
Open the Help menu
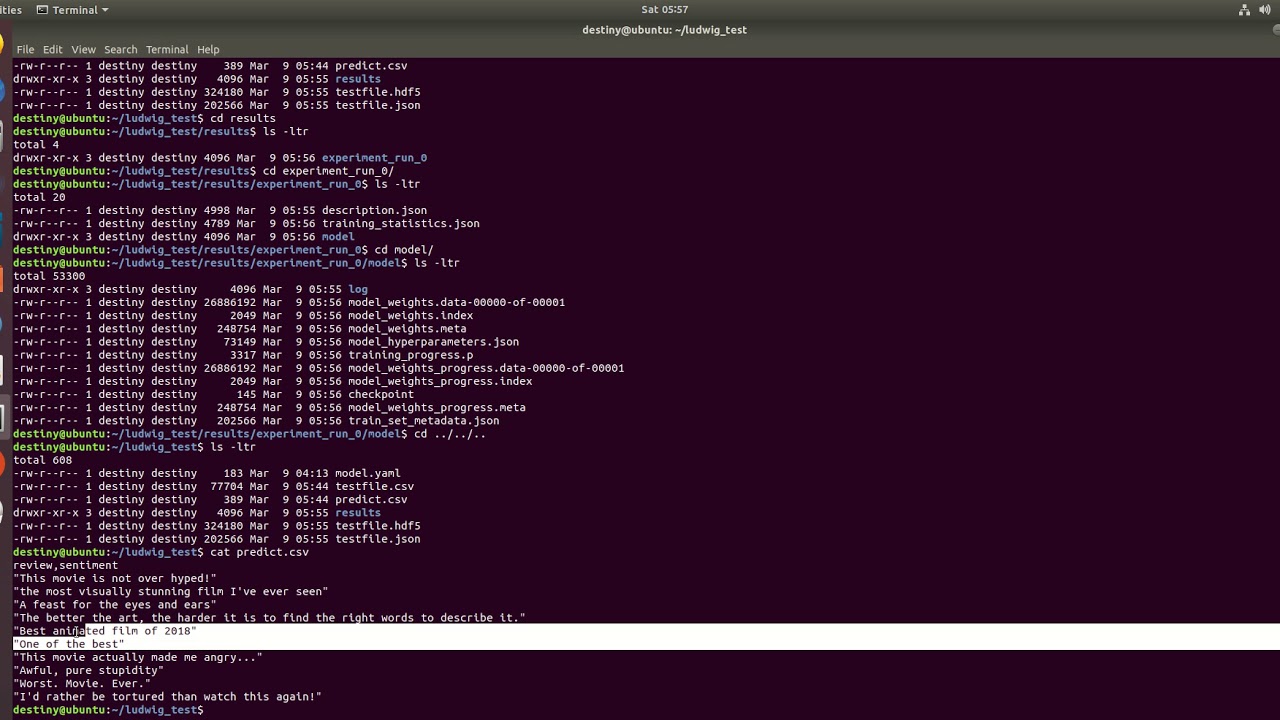(208, 49)
